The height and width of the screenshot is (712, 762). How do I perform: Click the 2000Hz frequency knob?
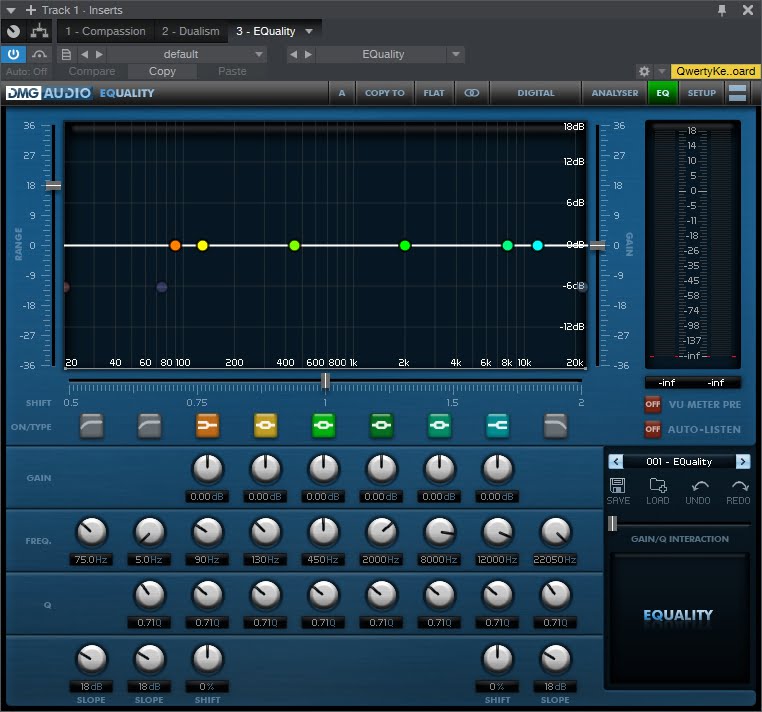381,532
